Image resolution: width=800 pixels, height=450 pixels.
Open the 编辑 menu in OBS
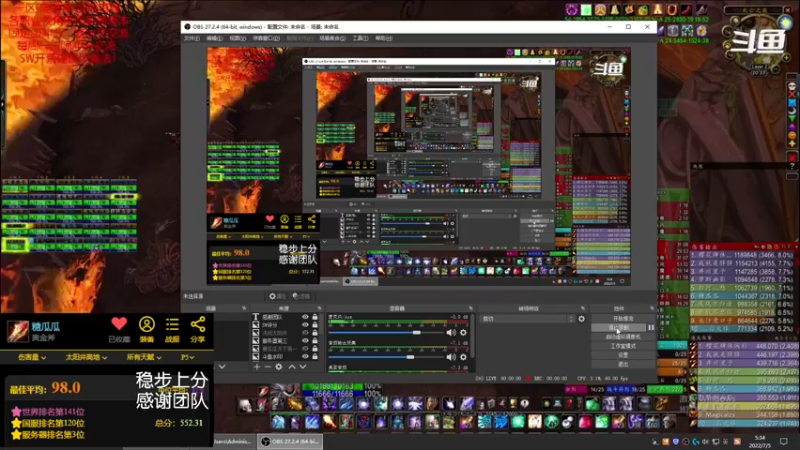click(214, 38)
